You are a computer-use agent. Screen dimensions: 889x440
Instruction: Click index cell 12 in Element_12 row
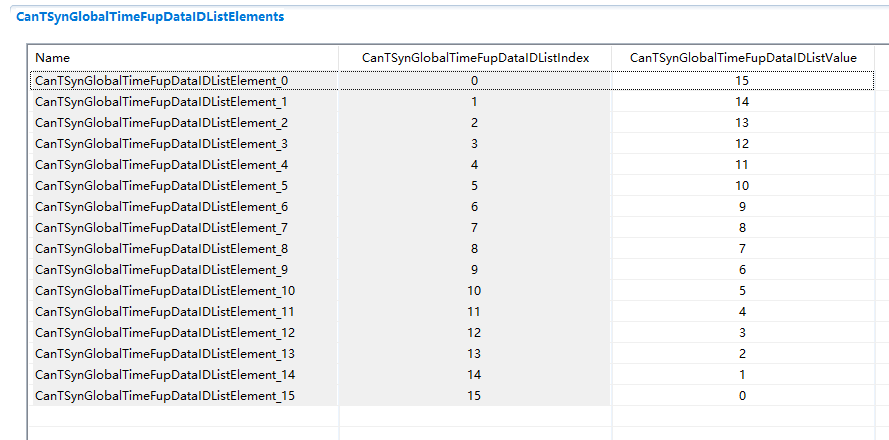[x=475, y=332]
